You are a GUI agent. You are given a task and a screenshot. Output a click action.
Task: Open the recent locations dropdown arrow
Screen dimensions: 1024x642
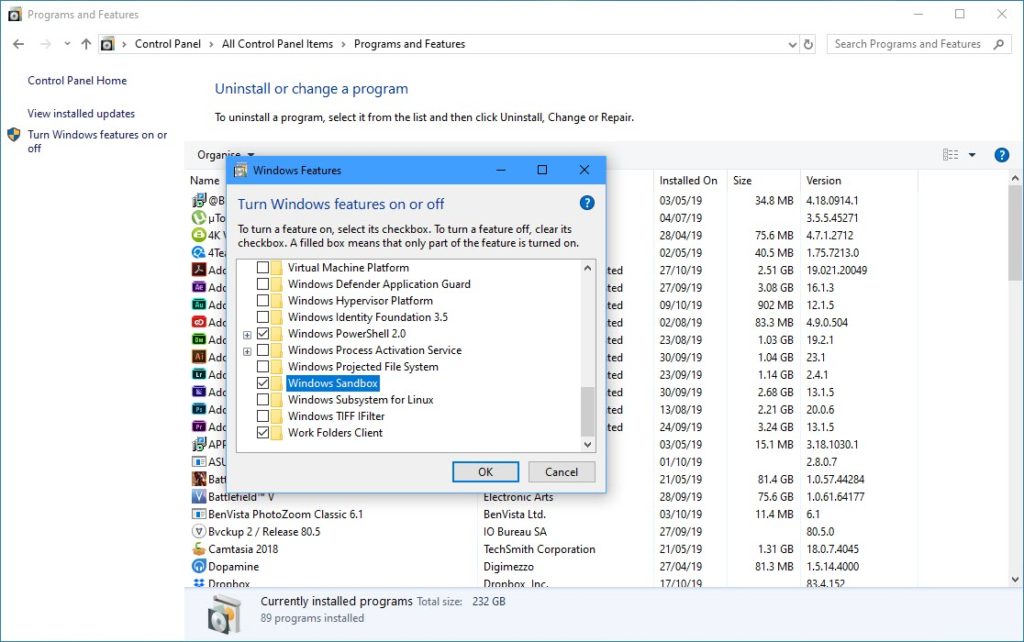coord(67,44)
